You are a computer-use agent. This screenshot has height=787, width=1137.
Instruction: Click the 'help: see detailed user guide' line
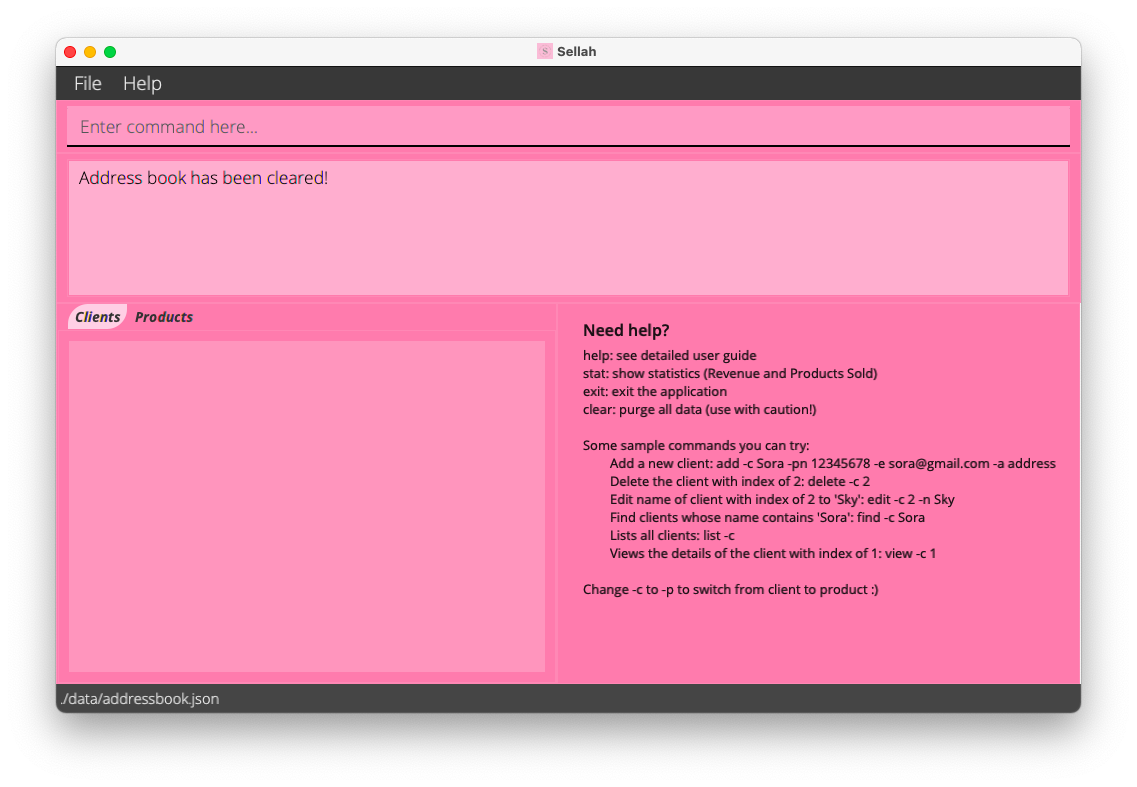[669, 356]
